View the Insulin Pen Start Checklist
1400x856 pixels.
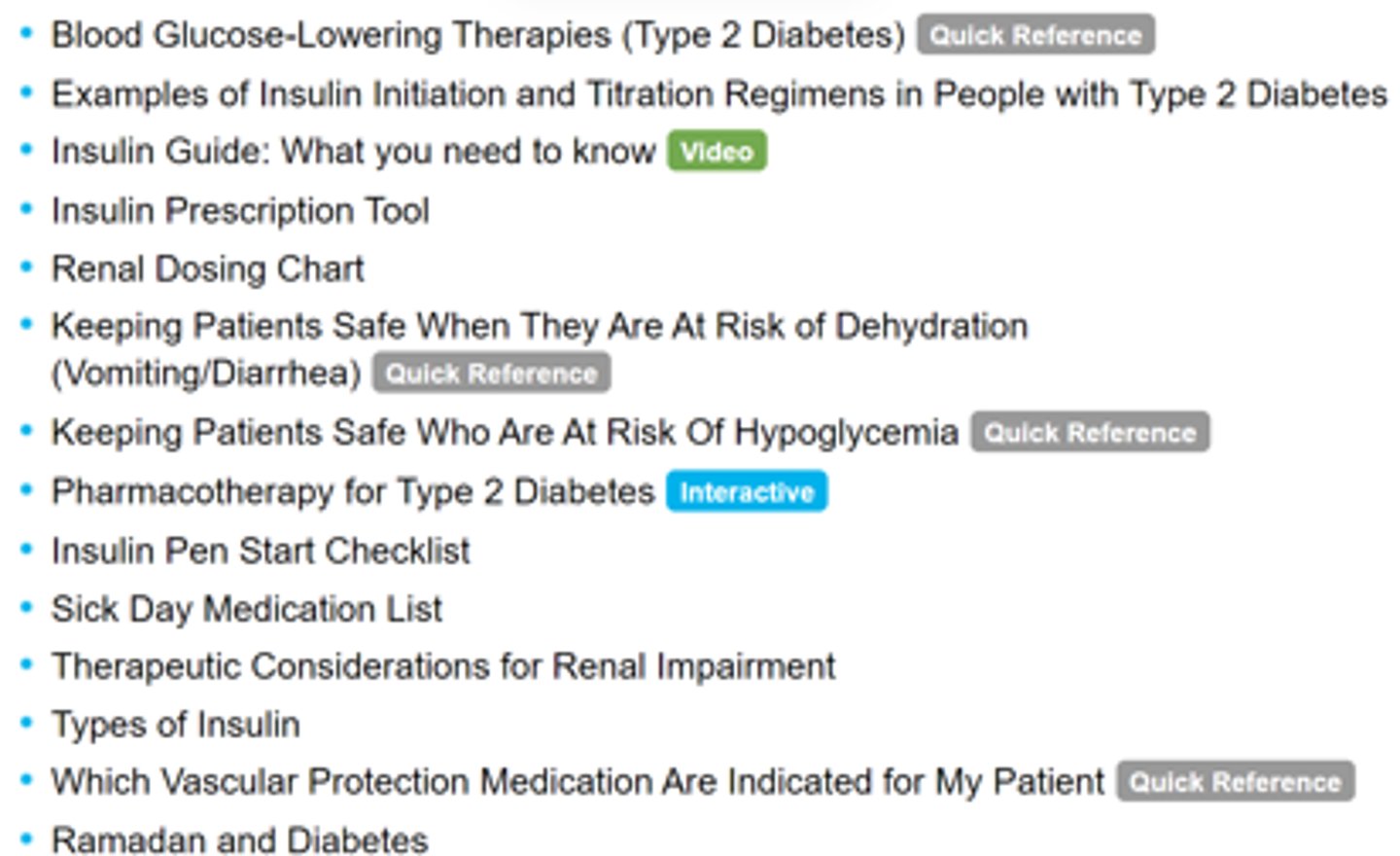pyautogui.click(x=261, y=551)
